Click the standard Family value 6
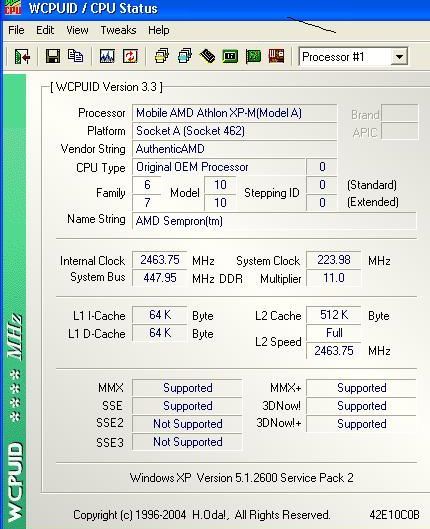The image size is (430, 529). 147,185
